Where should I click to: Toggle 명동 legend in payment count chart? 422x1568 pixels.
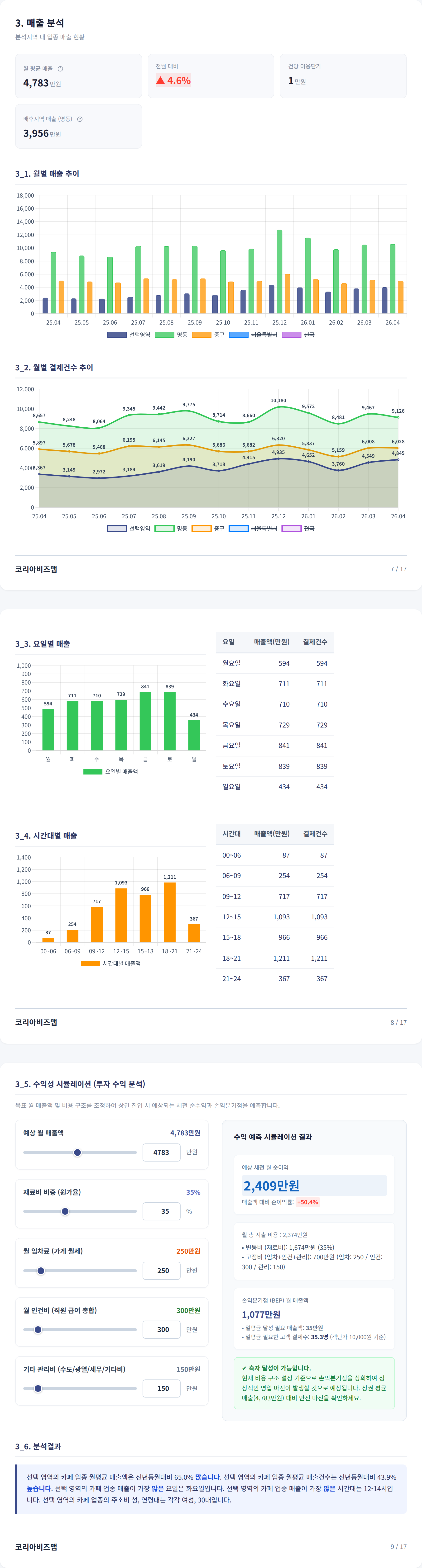[171, 528]
